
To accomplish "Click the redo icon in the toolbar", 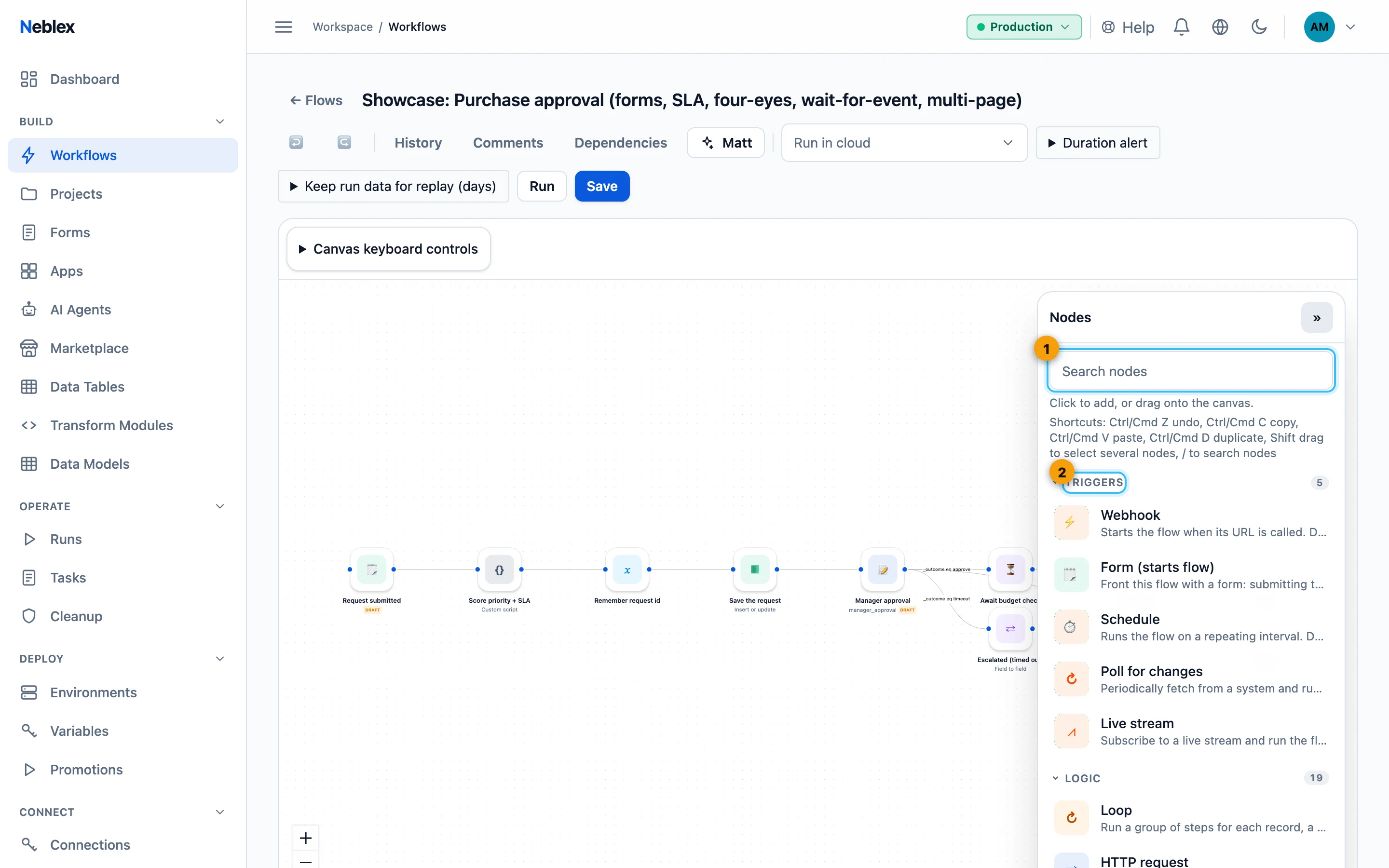I will 344,142.
